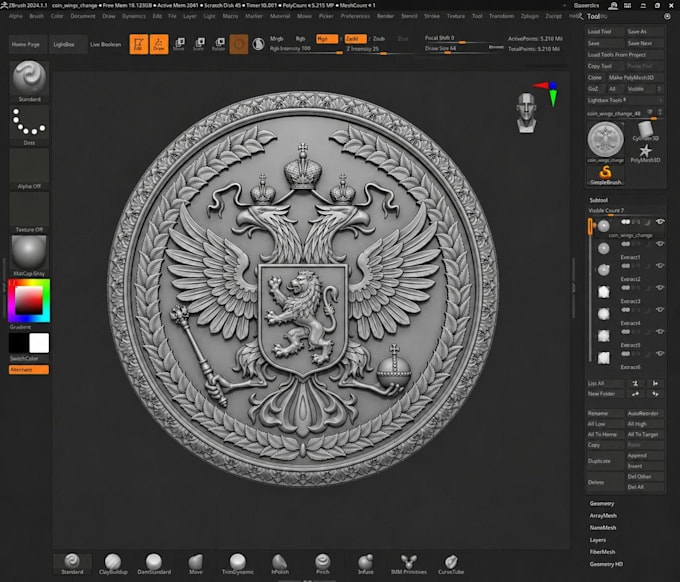
Task: Select the Cylinder3D tool icon
Action: pos(645,131)
